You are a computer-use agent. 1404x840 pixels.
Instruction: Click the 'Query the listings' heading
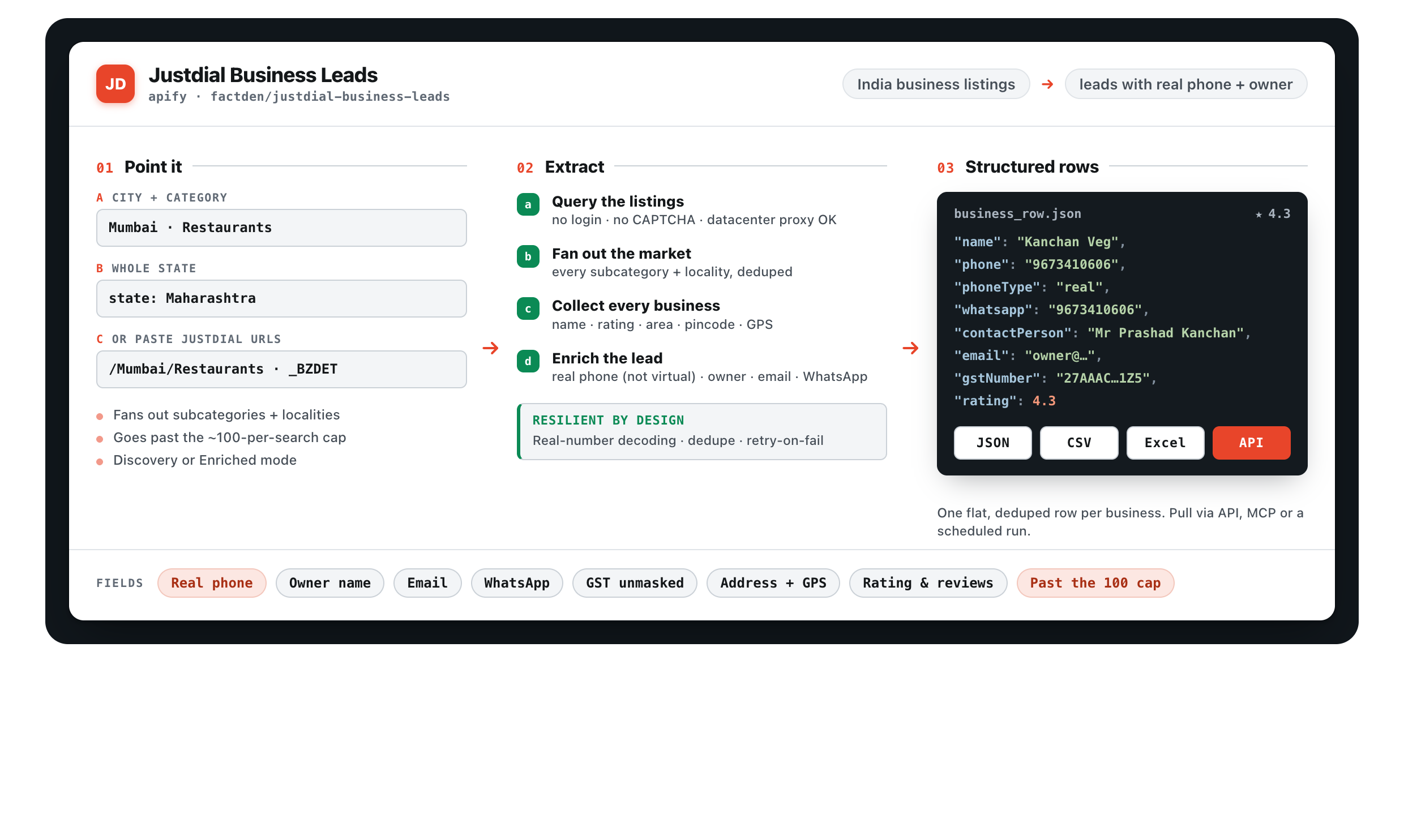[x=618, y=202]
